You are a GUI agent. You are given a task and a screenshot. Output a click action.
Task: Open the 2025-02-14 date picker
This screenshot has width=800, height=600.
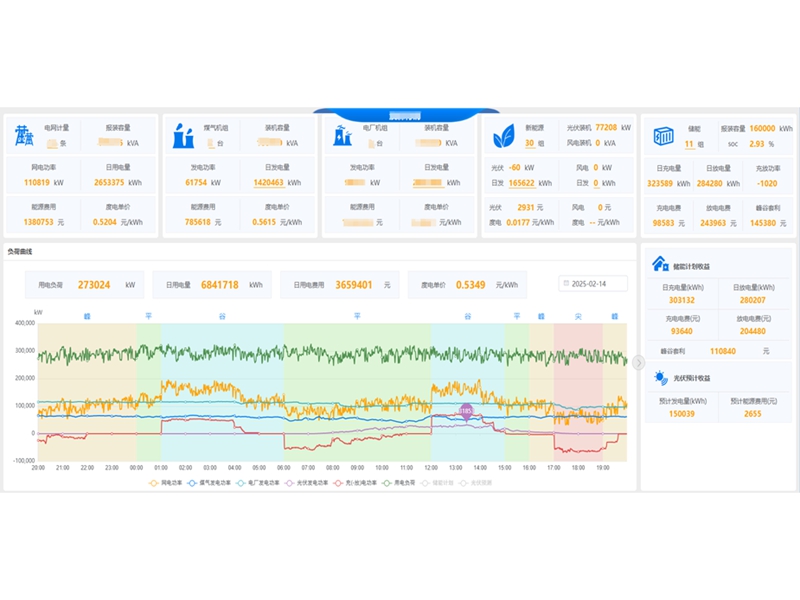[x=594, y=284]
